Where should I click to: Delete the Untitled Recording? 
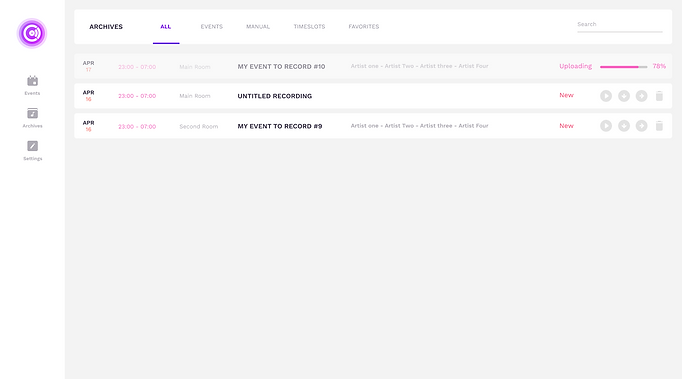coord(659,96)
